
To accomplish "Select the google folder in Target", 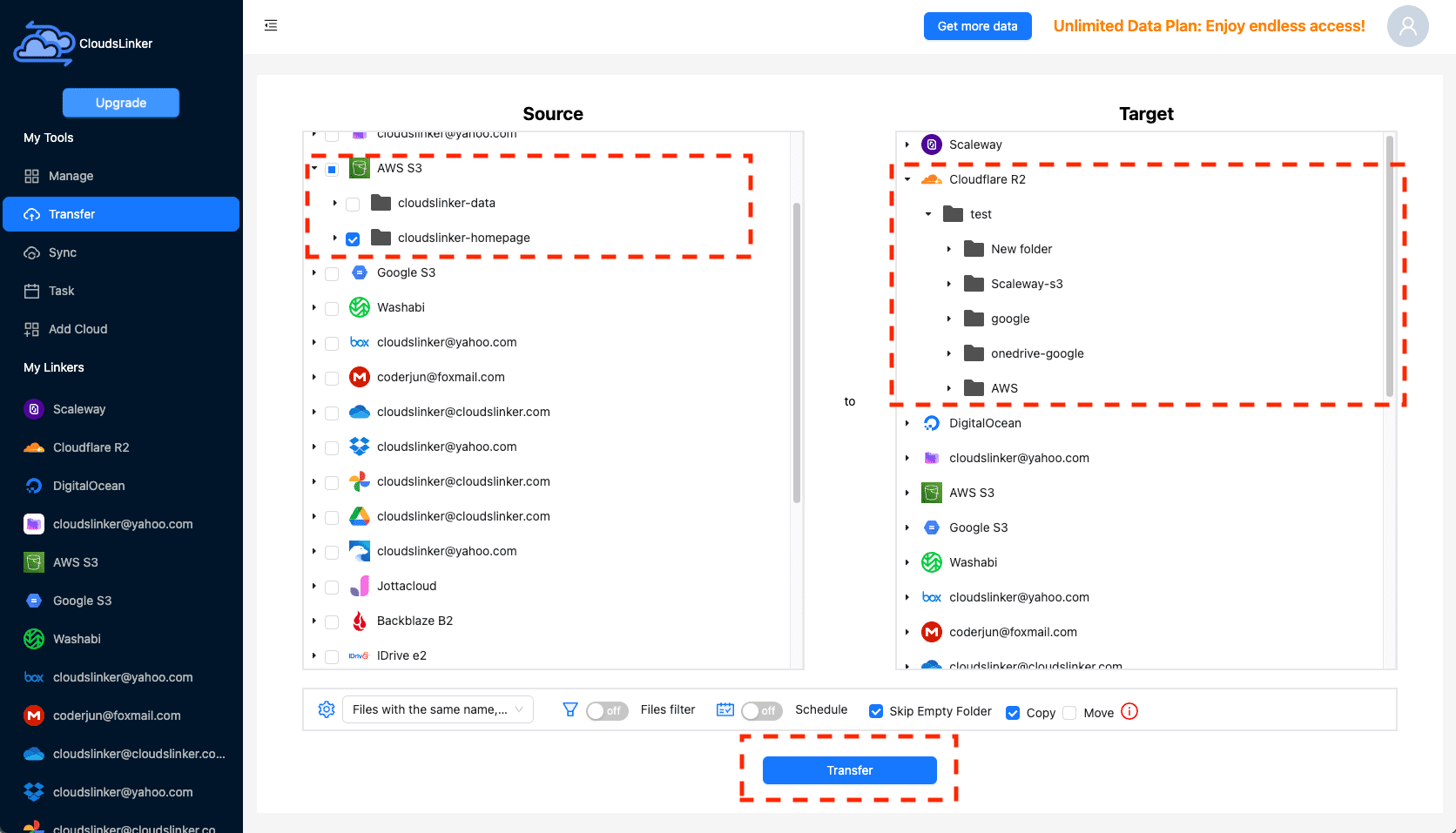I will pos(1010,319).
